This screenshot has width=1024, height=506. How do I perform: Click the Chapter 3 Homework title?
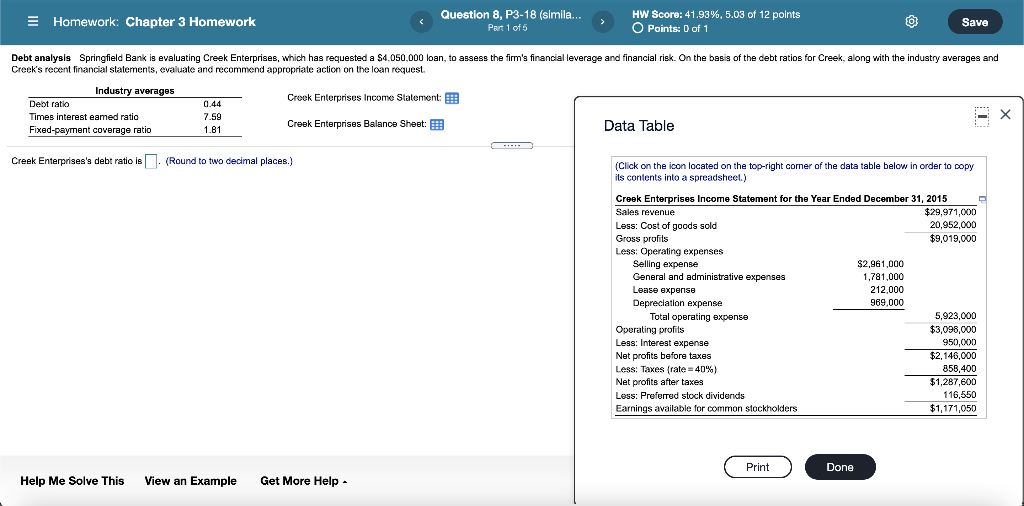191,22
